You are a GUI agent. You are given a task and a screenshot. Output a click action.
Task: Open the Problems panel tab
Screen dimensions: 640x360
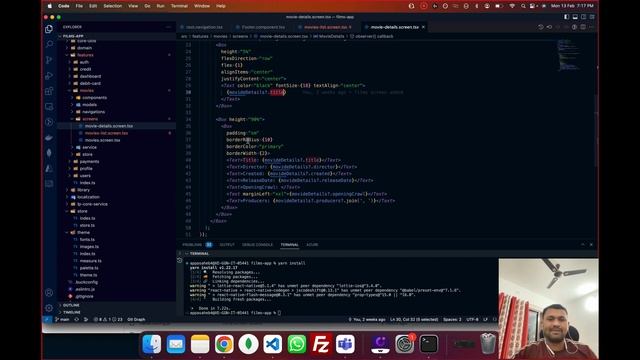pos(192,244)
